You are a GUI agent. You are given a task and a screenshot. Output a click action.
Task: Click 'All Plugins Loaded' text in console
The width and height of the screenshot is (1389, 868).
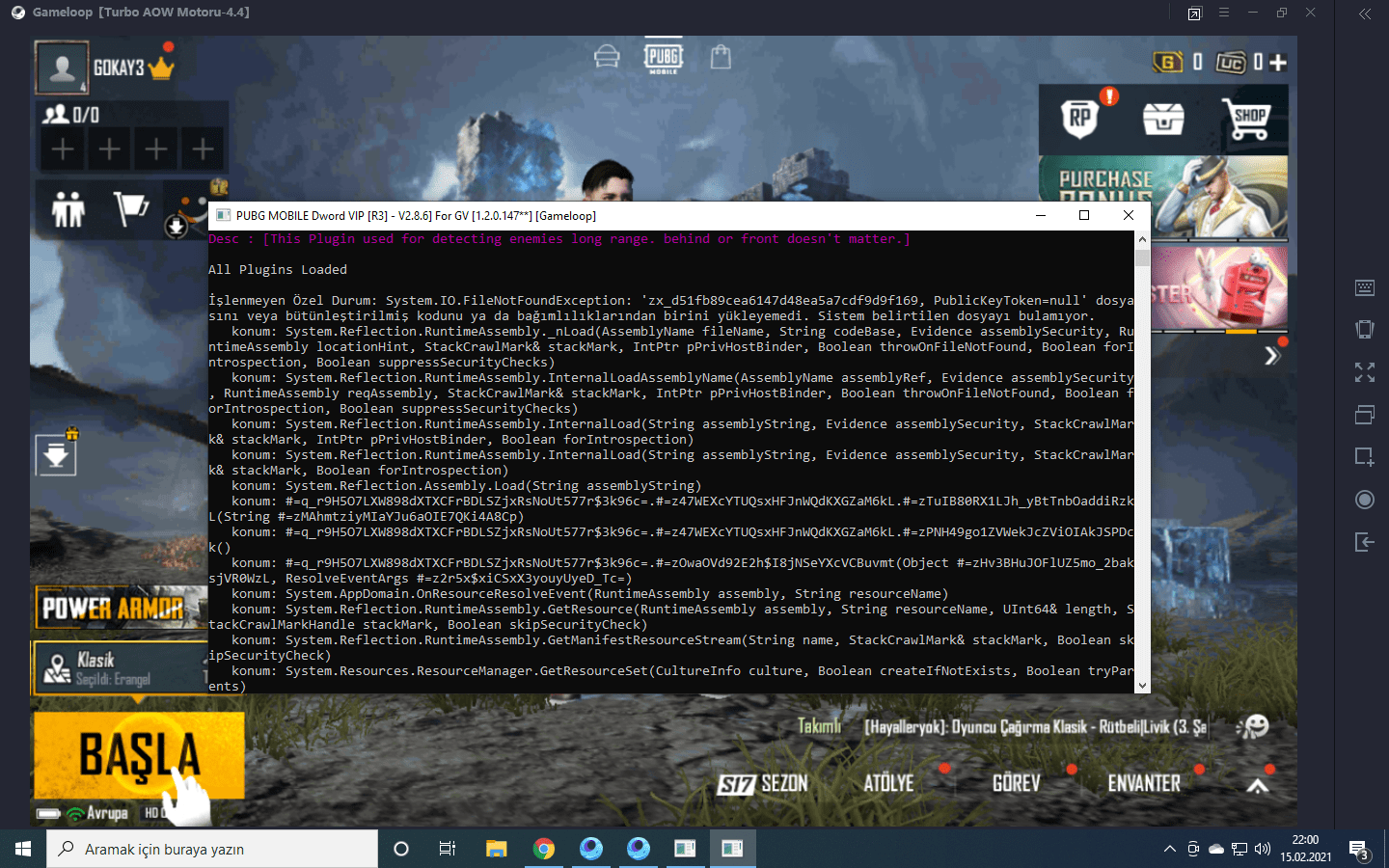pyautogui.click(x=278, y=270)
